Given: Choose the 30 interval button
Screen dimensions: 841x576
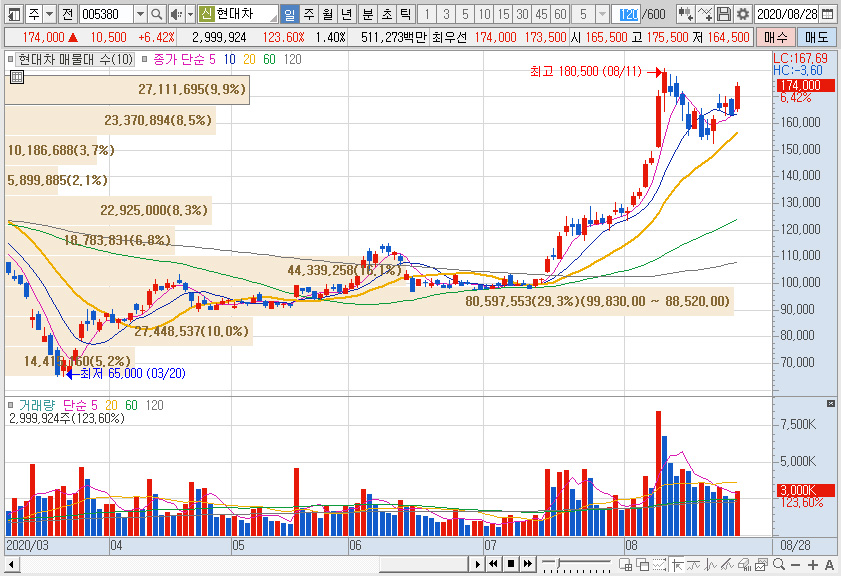Looking at the screenshot, I should (x=522, y=14).
